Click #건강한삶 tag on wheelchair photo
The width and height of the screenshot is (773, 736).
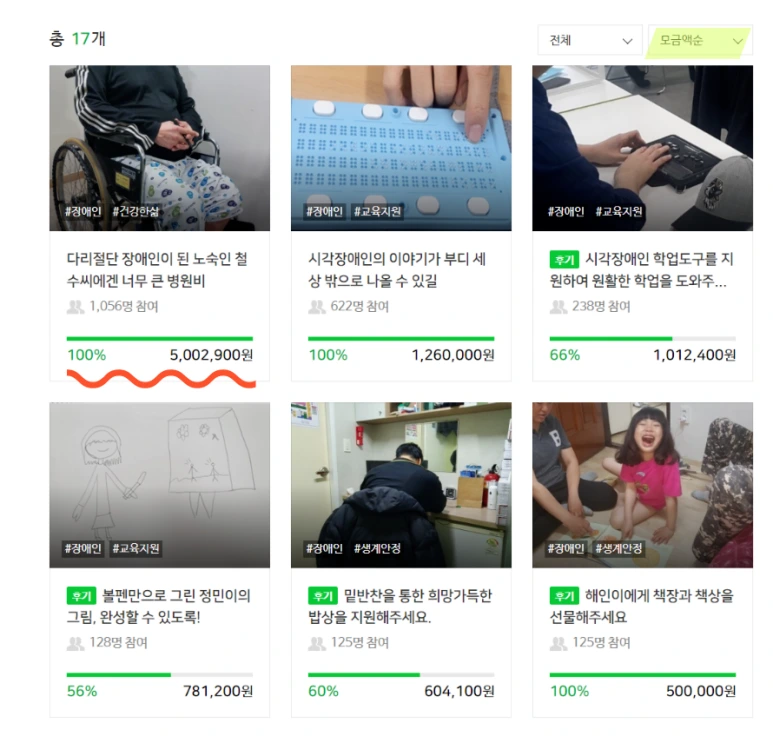point(136,211)
